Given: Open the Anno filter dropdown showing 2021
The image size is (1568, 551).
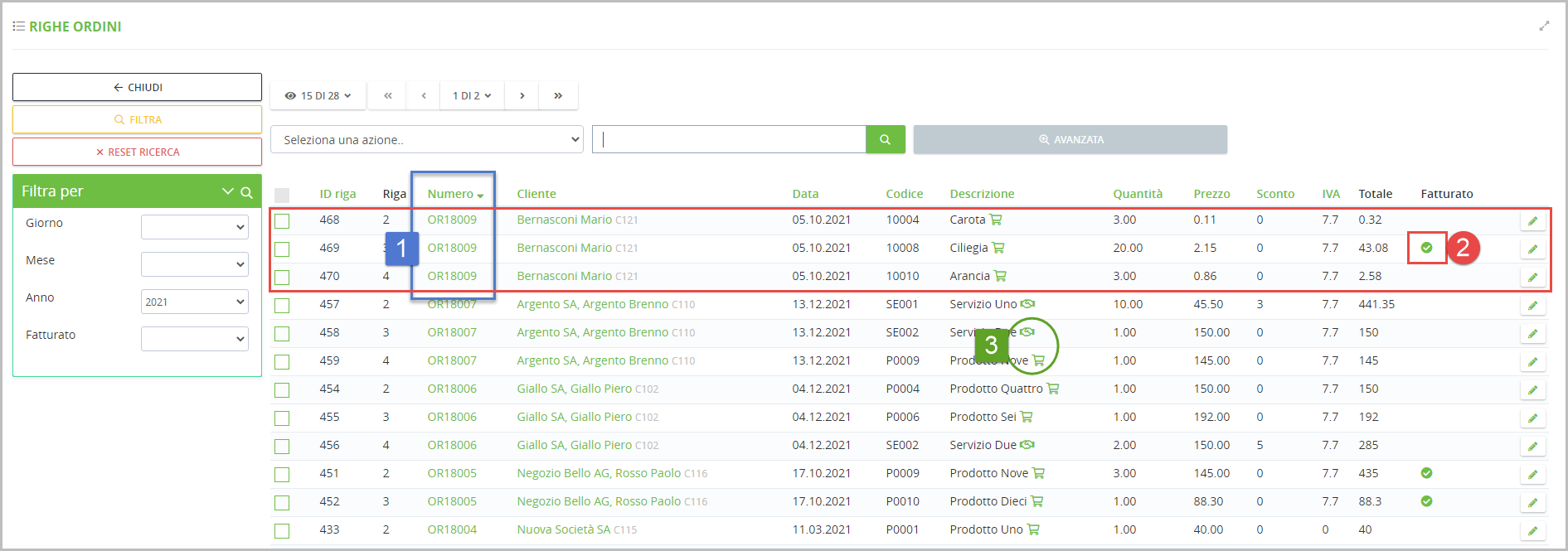Looking at the screenshot, I should (x=194, y=302).
